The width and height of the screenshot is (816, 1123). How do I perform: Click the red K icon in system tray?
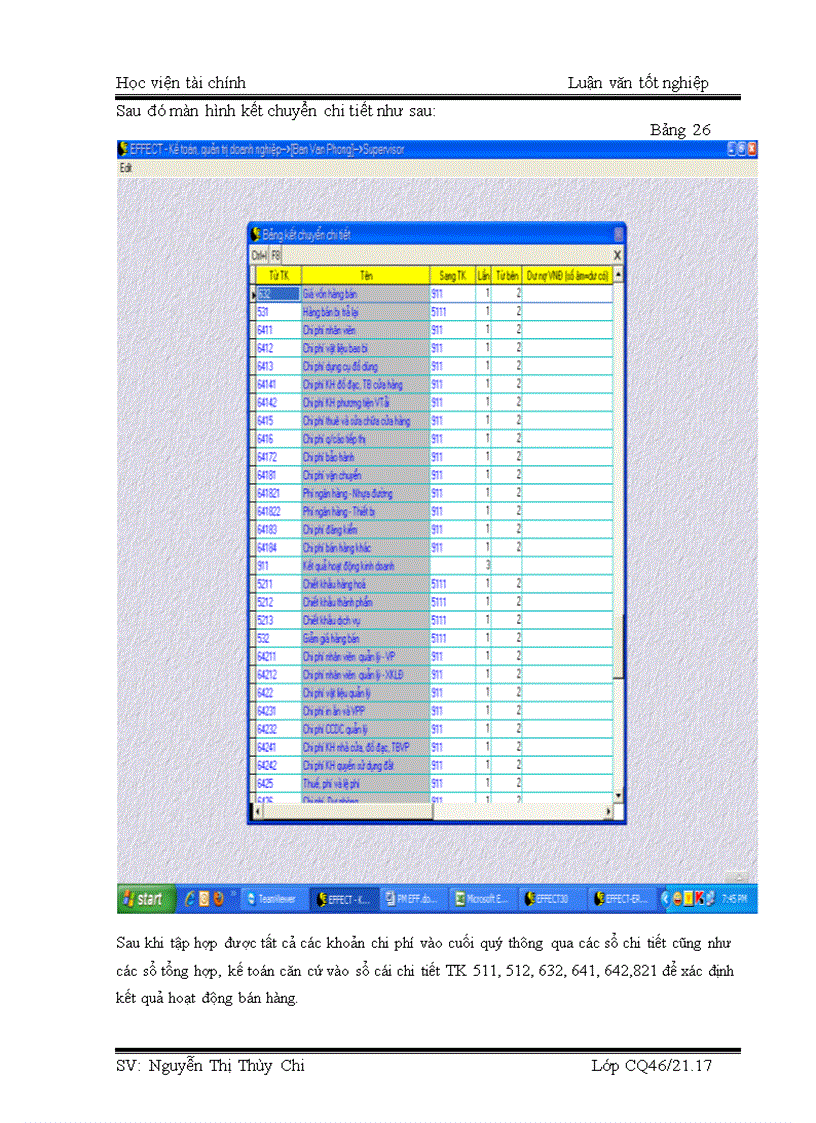(x=700, y=899)
